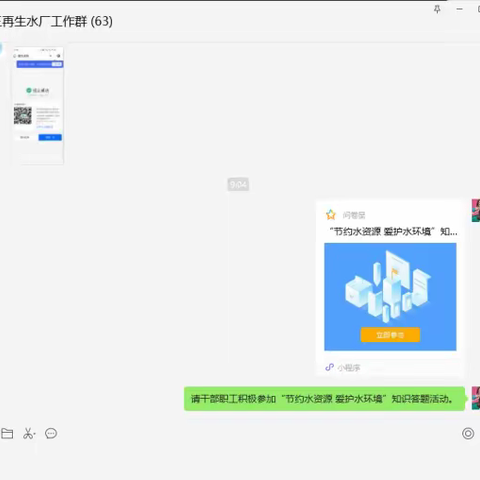Click the 小程序 link icon

click(329, 367)
